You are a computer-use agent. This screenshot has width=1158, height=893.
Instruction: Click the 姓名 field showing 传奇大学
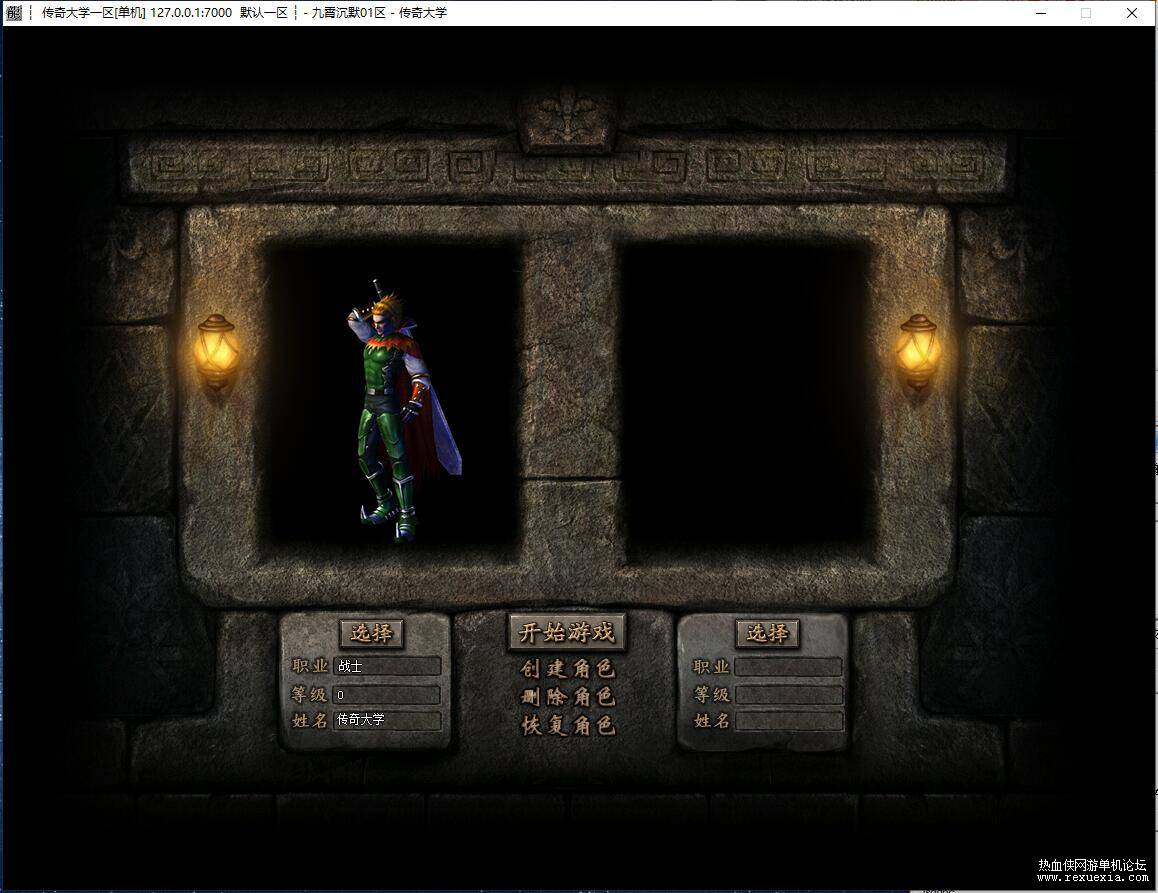point(387,720)
